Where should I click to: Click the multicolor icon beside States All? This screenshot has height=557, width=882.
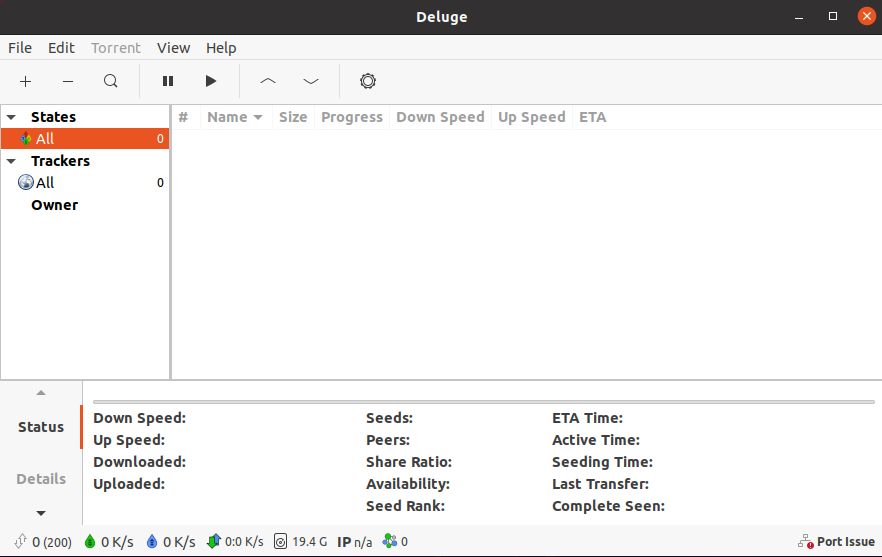tap(26, 138)
